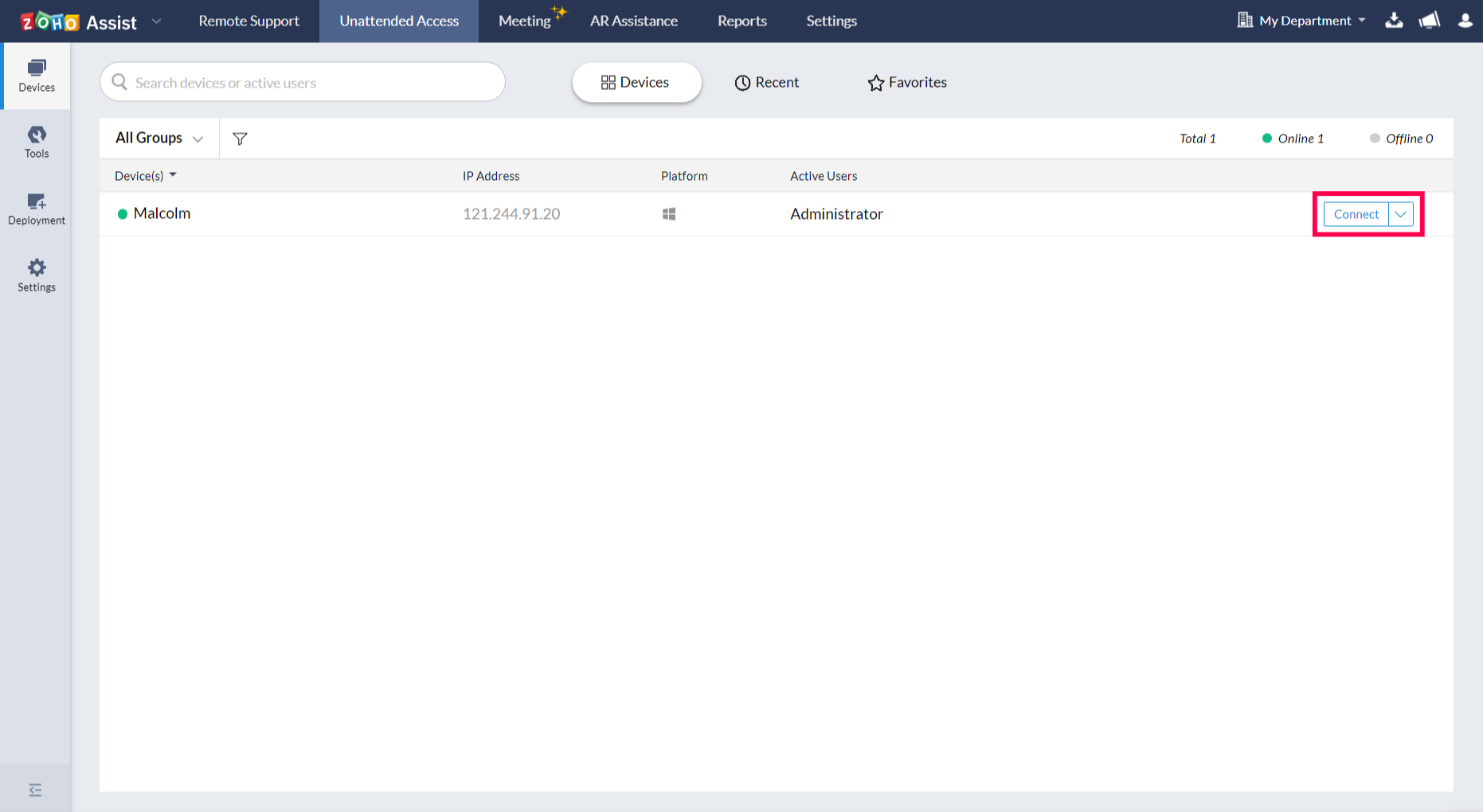This screenshot has width=1483, height=812.
Task: Click the search magnifier in the search bar
Action: click(x=119, y=82)
